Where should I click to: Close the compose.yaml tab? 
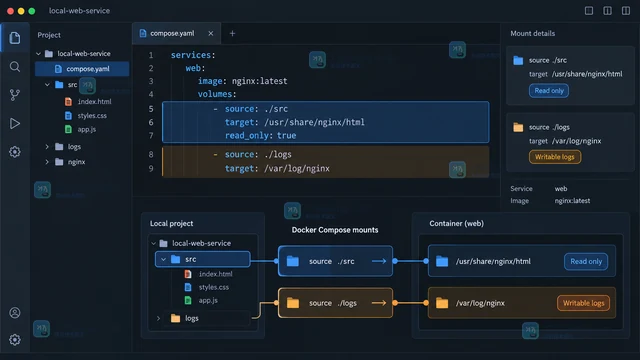click(x=211, y=33)
